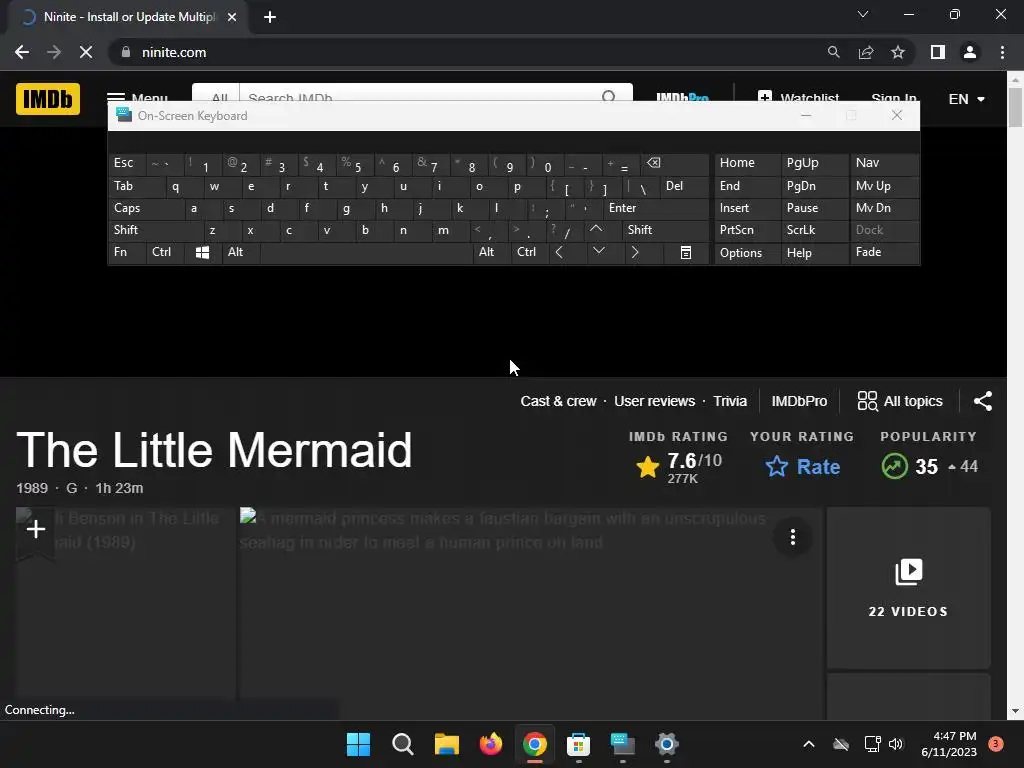Toggle Fn key on On-Screen Keyboard

pos(127,252)
